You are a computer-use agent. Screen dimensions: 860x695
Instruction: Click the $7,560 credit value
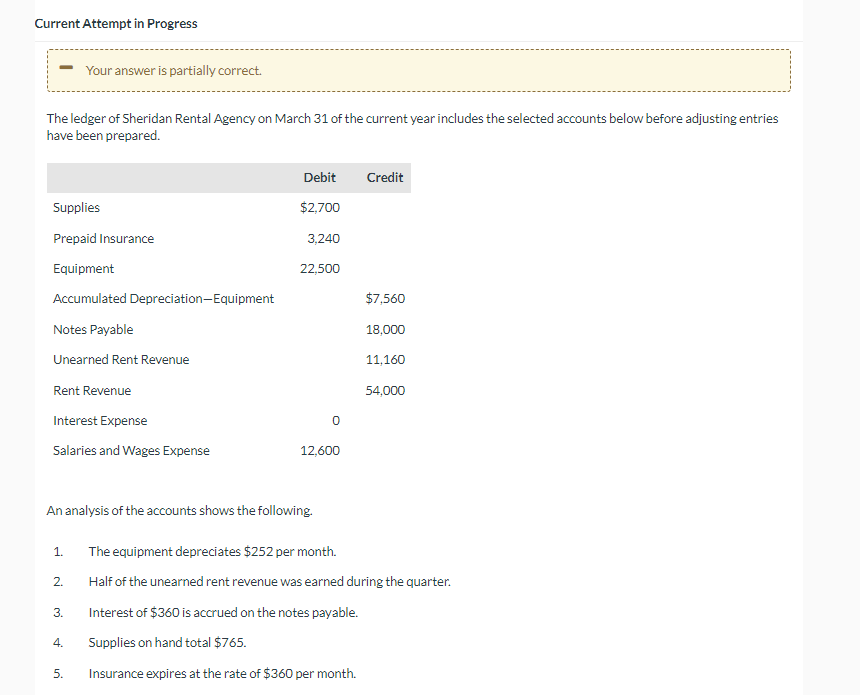pos(385,299)
